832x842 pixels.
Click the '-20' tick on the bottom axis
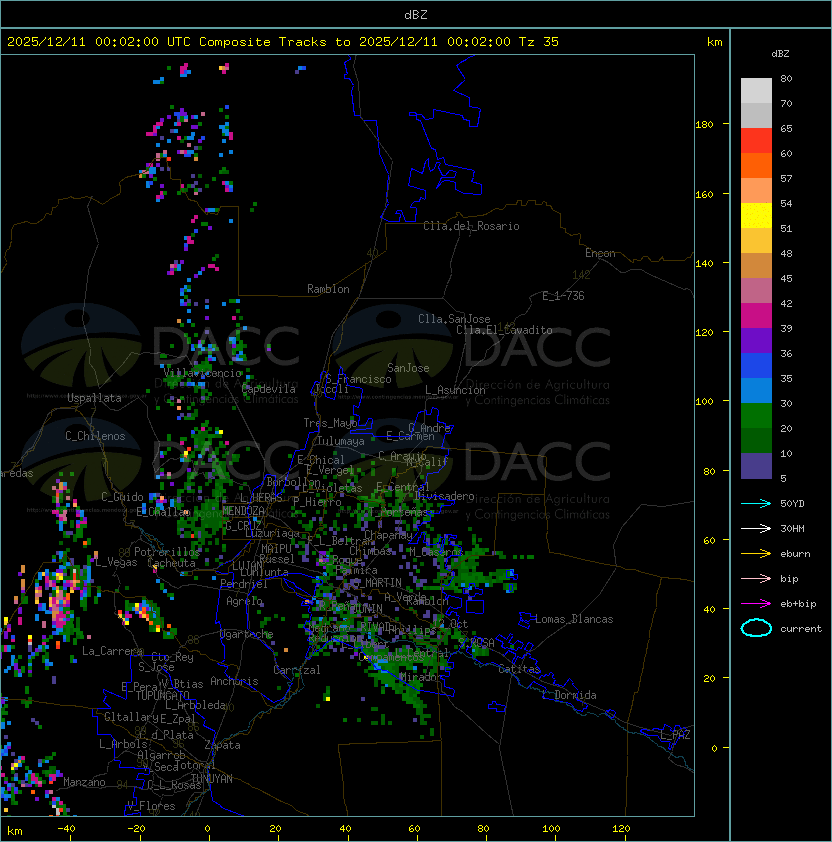click(136, 829)
